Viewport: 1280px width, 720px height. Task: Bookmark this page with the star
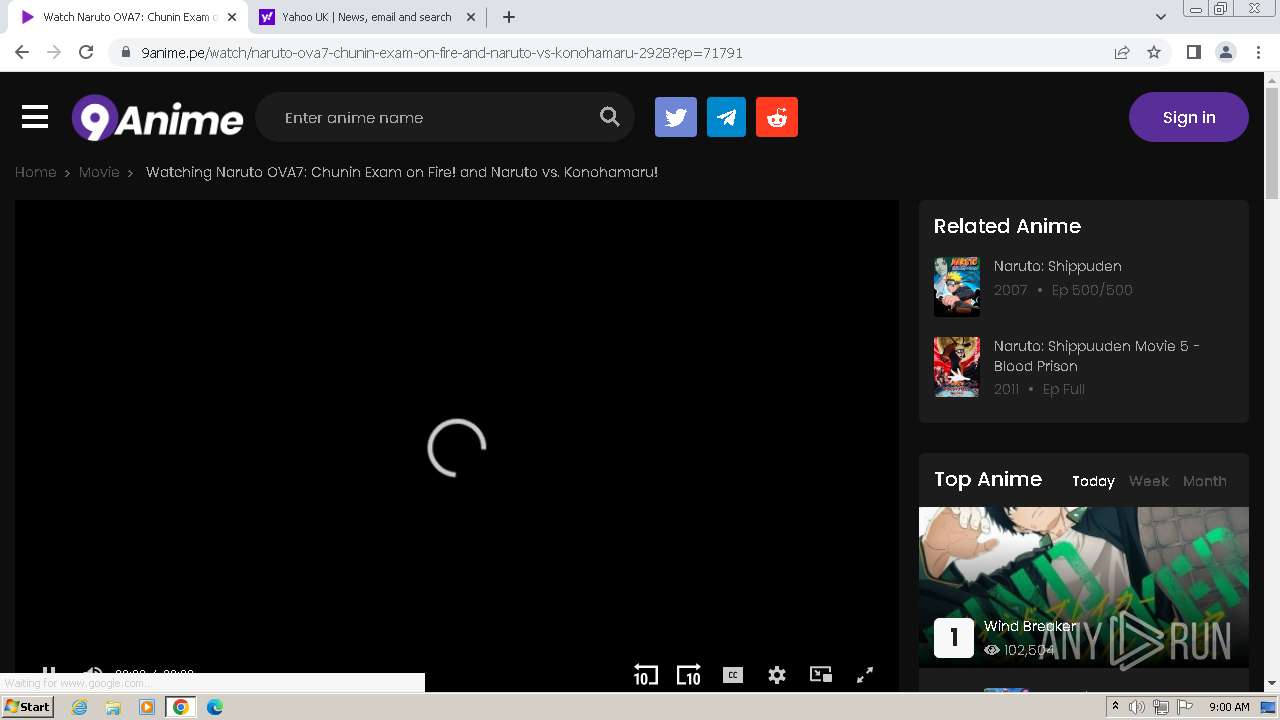(1154, 52)
